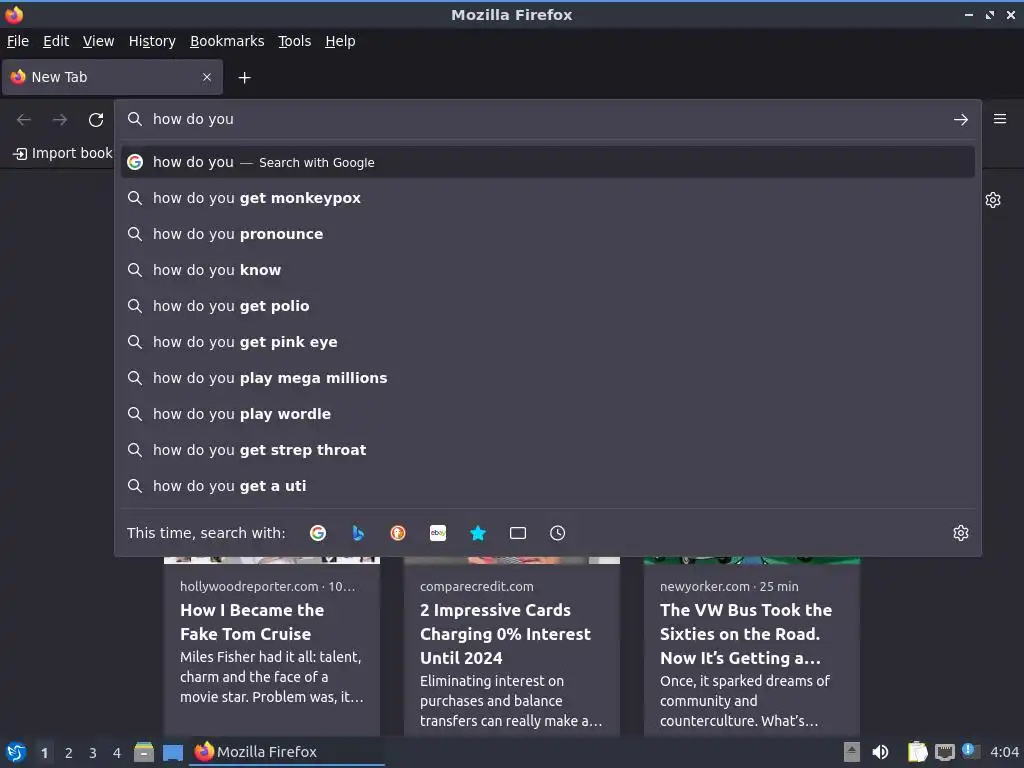Search this time with Google icon
Screen dimensions: 1024x768
pos(317,533)
